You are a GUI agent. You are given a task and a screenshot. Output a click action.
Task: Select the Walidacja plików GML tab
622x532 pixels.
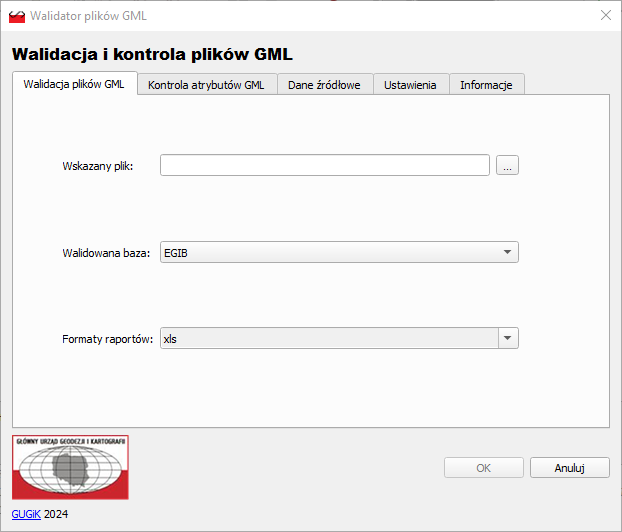[74, 85]
